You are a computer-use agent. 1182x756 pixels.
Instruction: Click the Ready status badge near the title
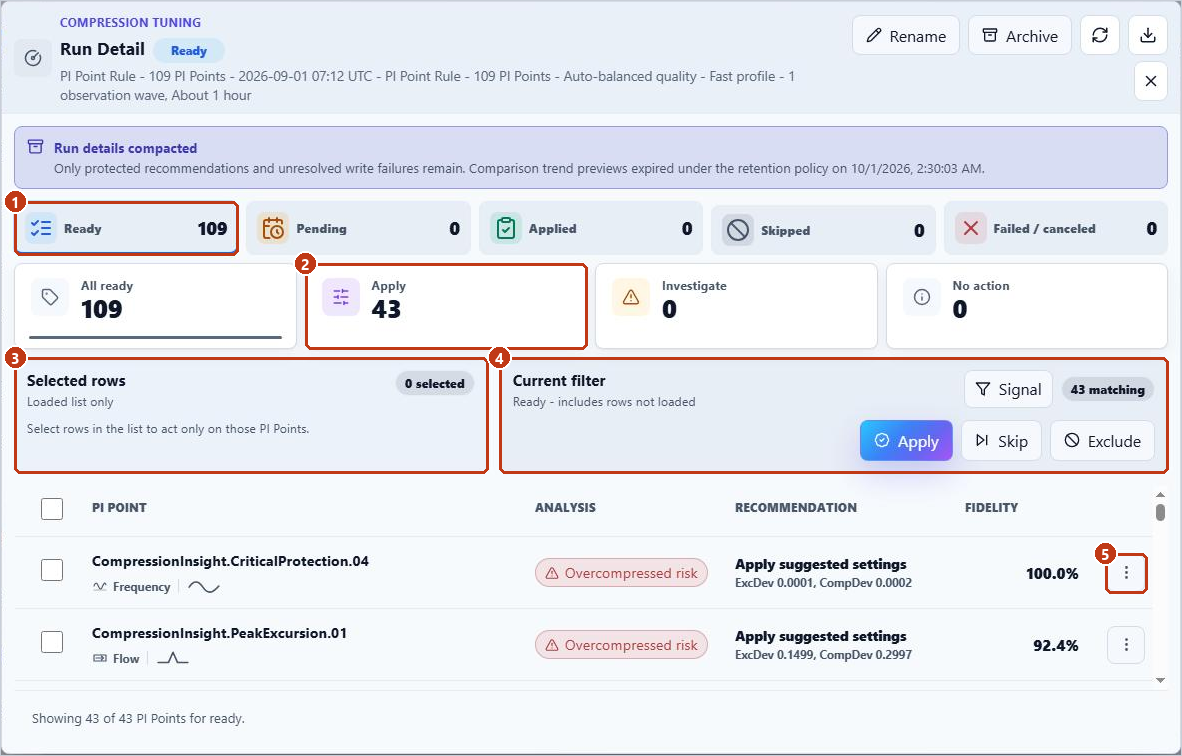[188, 51]
